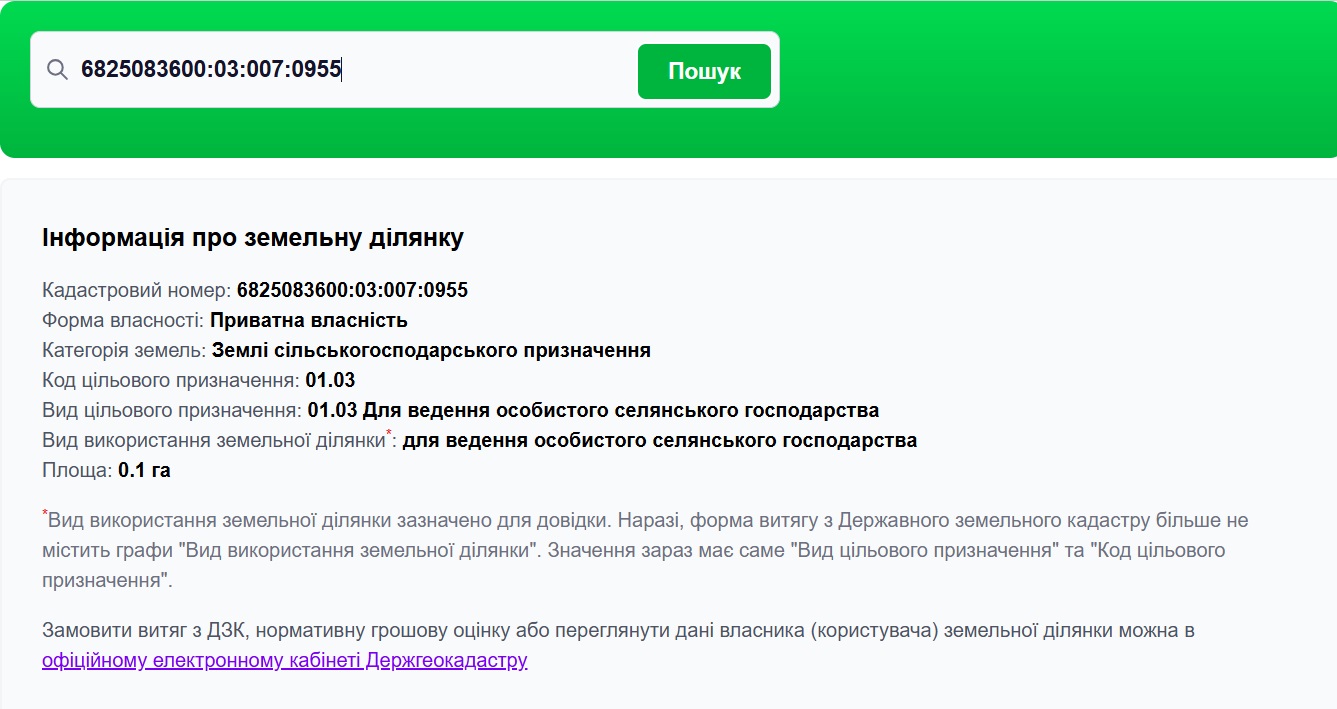The height and width of the screenshot is (709, 1337).
Task: Click red asterisk after Вид використання земельної ділянки
Action: pos(389,433)
